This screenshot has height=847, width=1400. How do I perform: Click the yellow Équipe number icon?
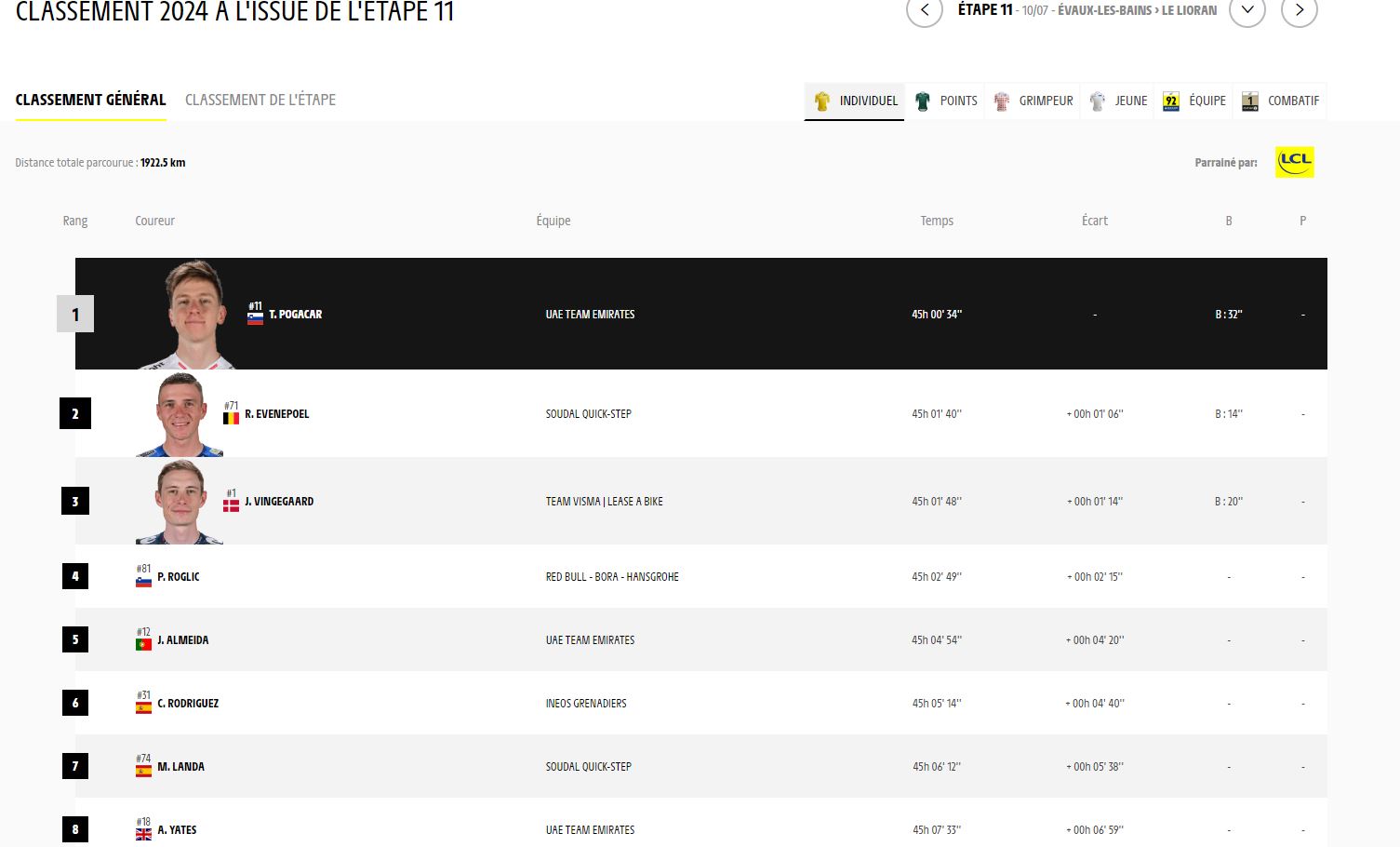(1171, 101)
